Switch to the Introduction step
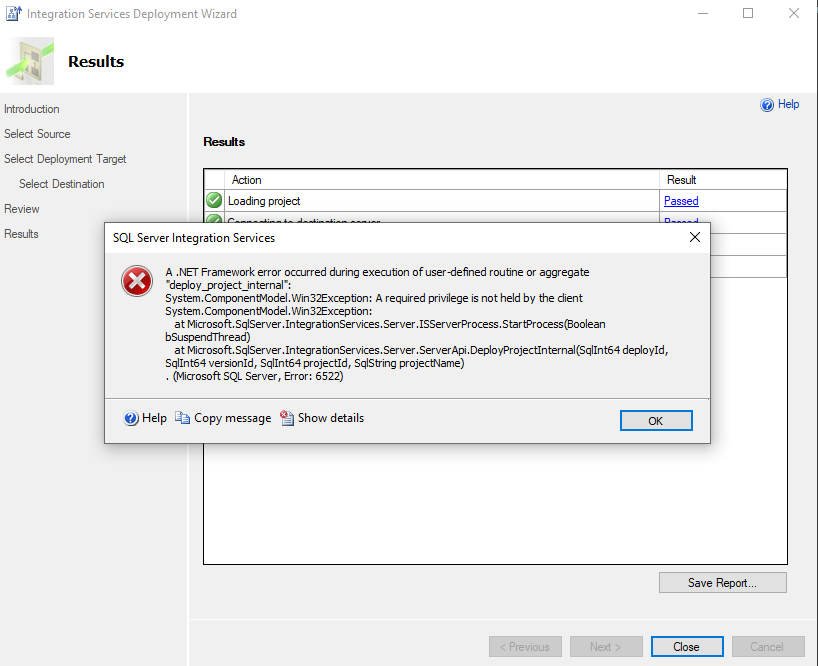The width and height of the screenshot is (818, 666). (x=31, y=109)
